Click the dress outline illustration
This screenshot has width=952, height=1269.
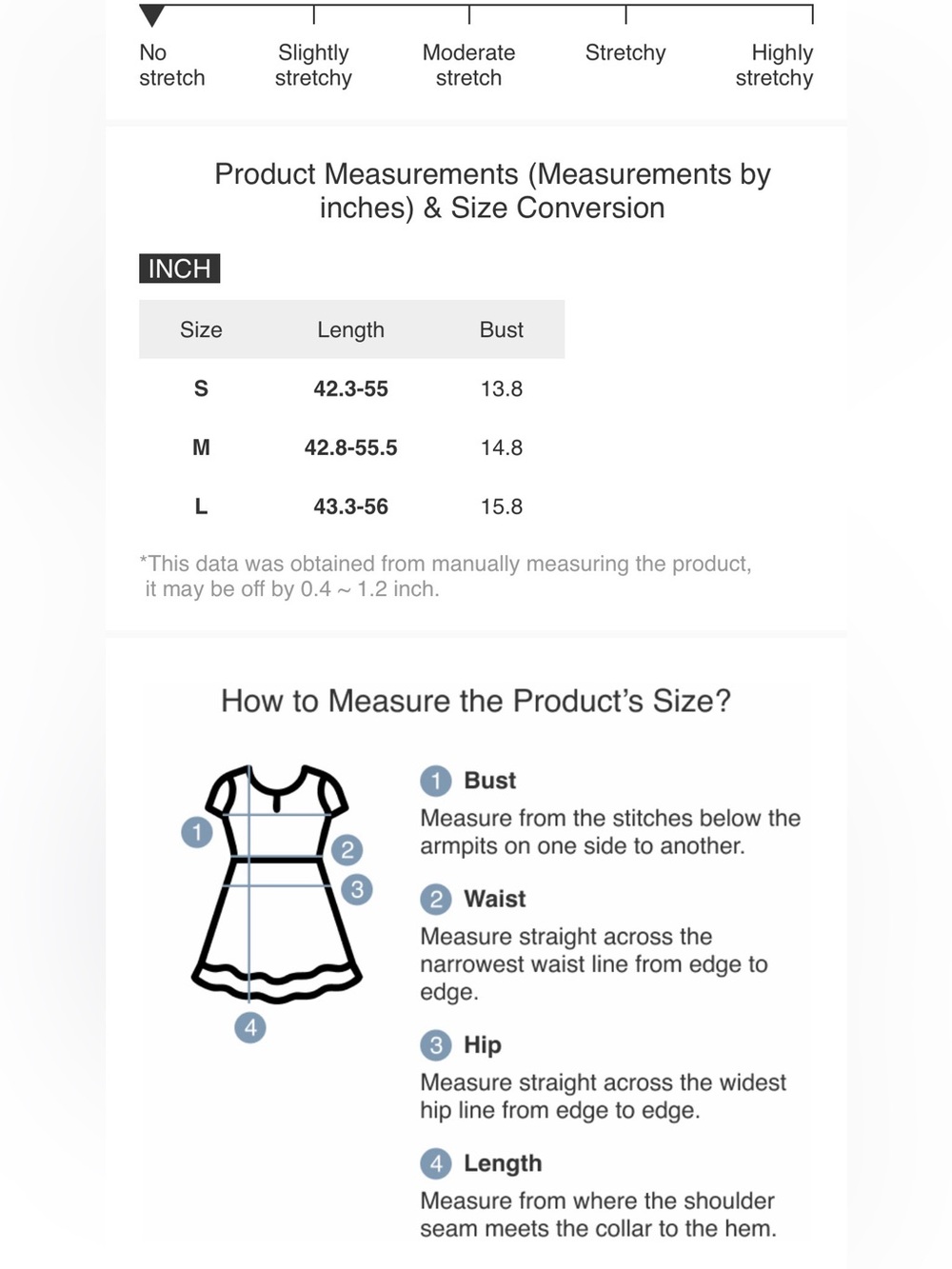coord(277,883)
